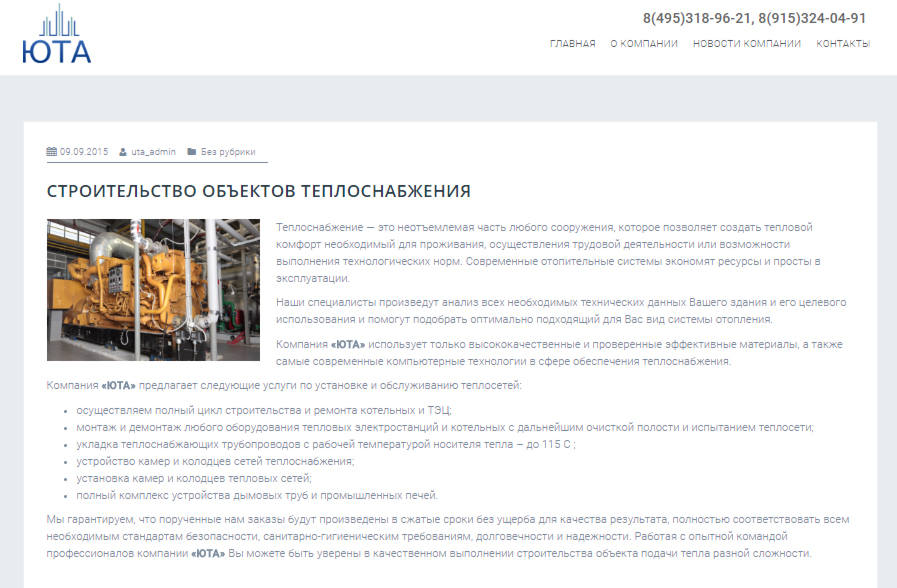Click the ЮТА company logo
This screenshot has height=588, width=897.
point(57,34)
